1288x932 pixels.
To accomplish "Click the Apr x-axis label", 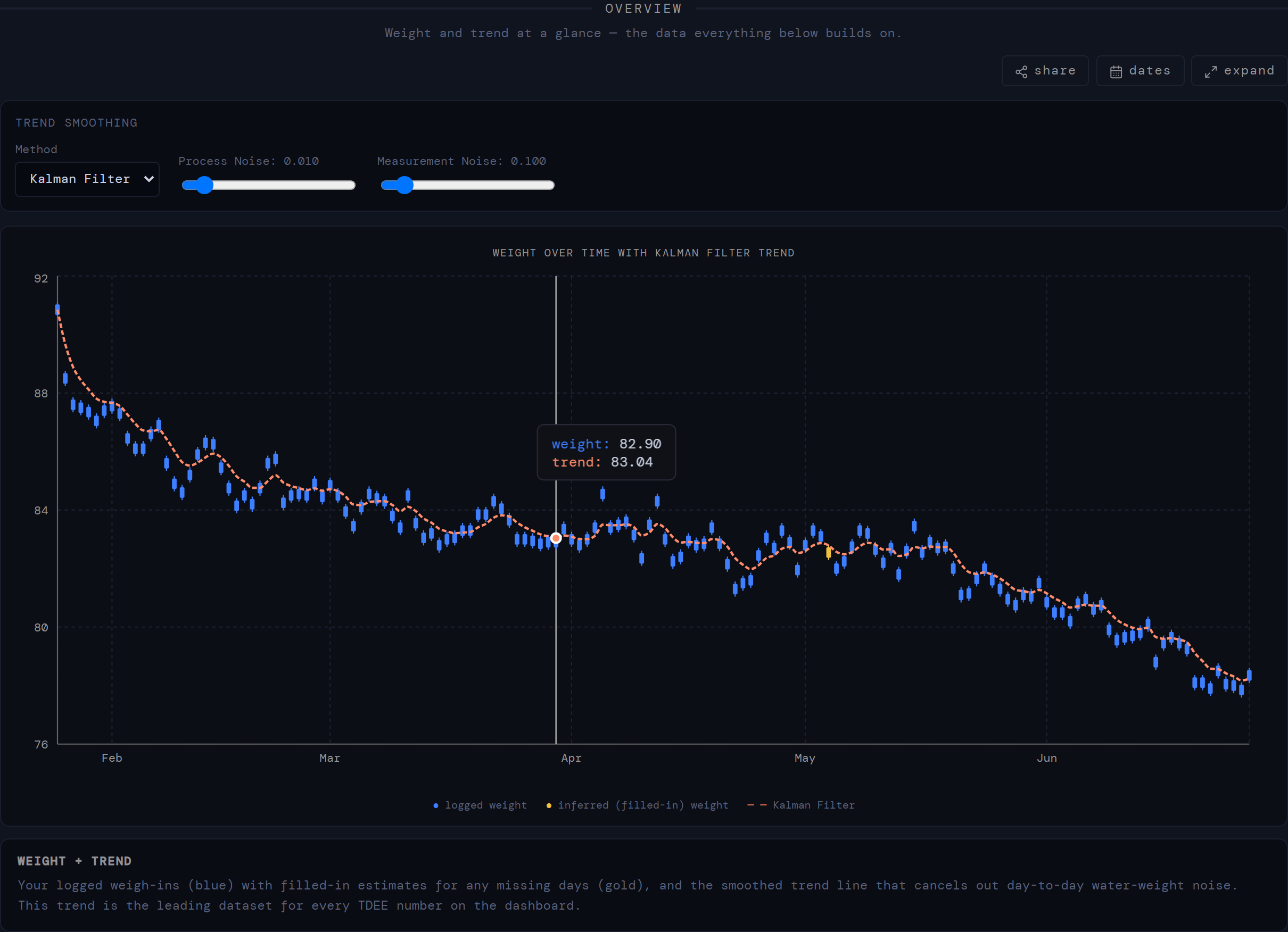I will pos(571,758).
